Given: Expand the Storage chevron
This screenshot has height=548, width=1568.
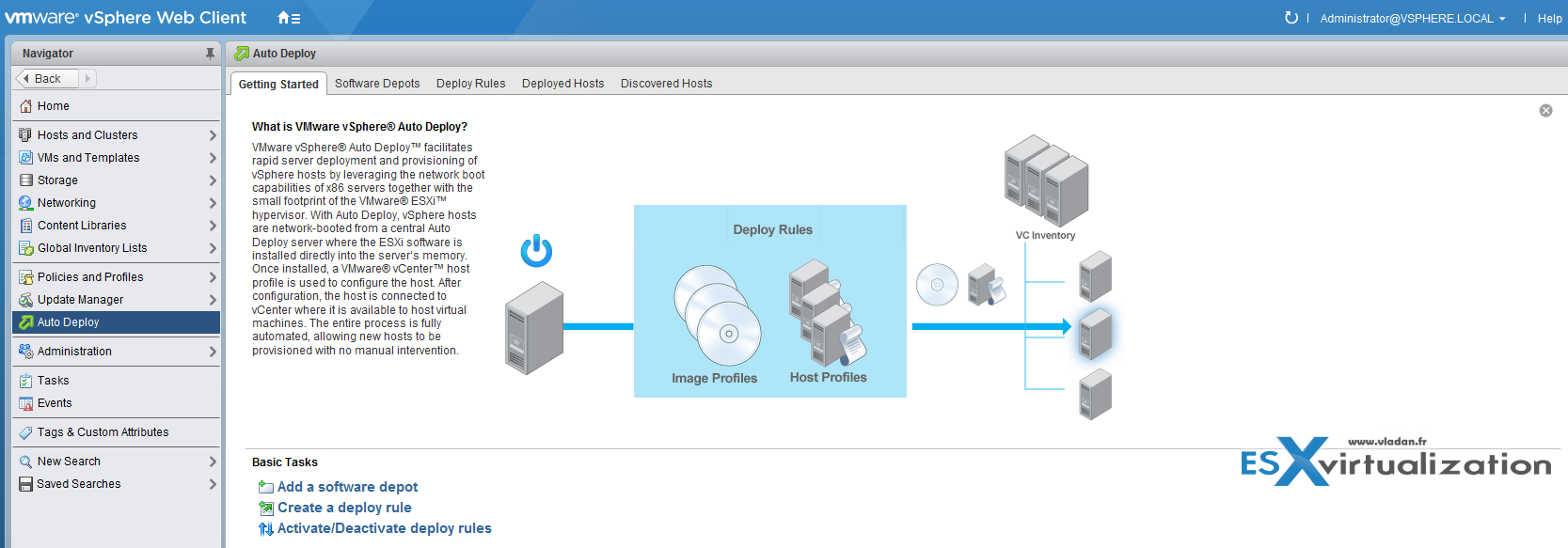Looking at the screenshot, I should point(213,180).
